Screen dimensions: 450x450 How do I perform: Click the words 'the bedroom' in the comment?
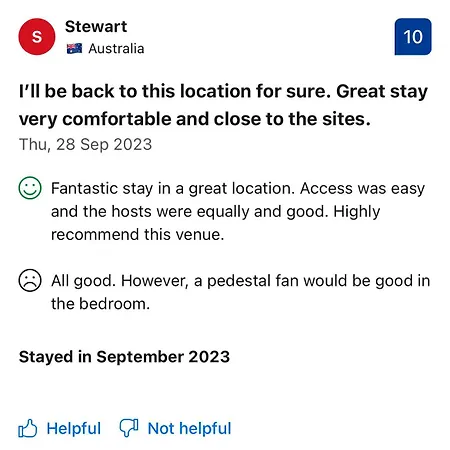(100, 304)
